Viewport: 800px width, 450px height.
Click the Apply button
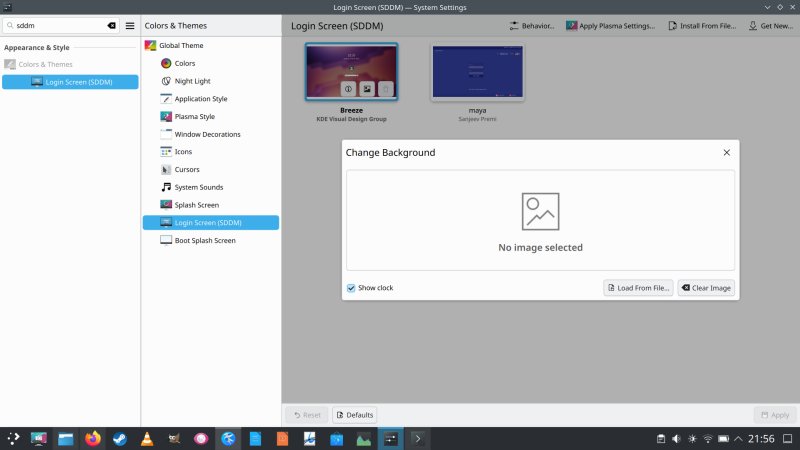tap(774, 415)
